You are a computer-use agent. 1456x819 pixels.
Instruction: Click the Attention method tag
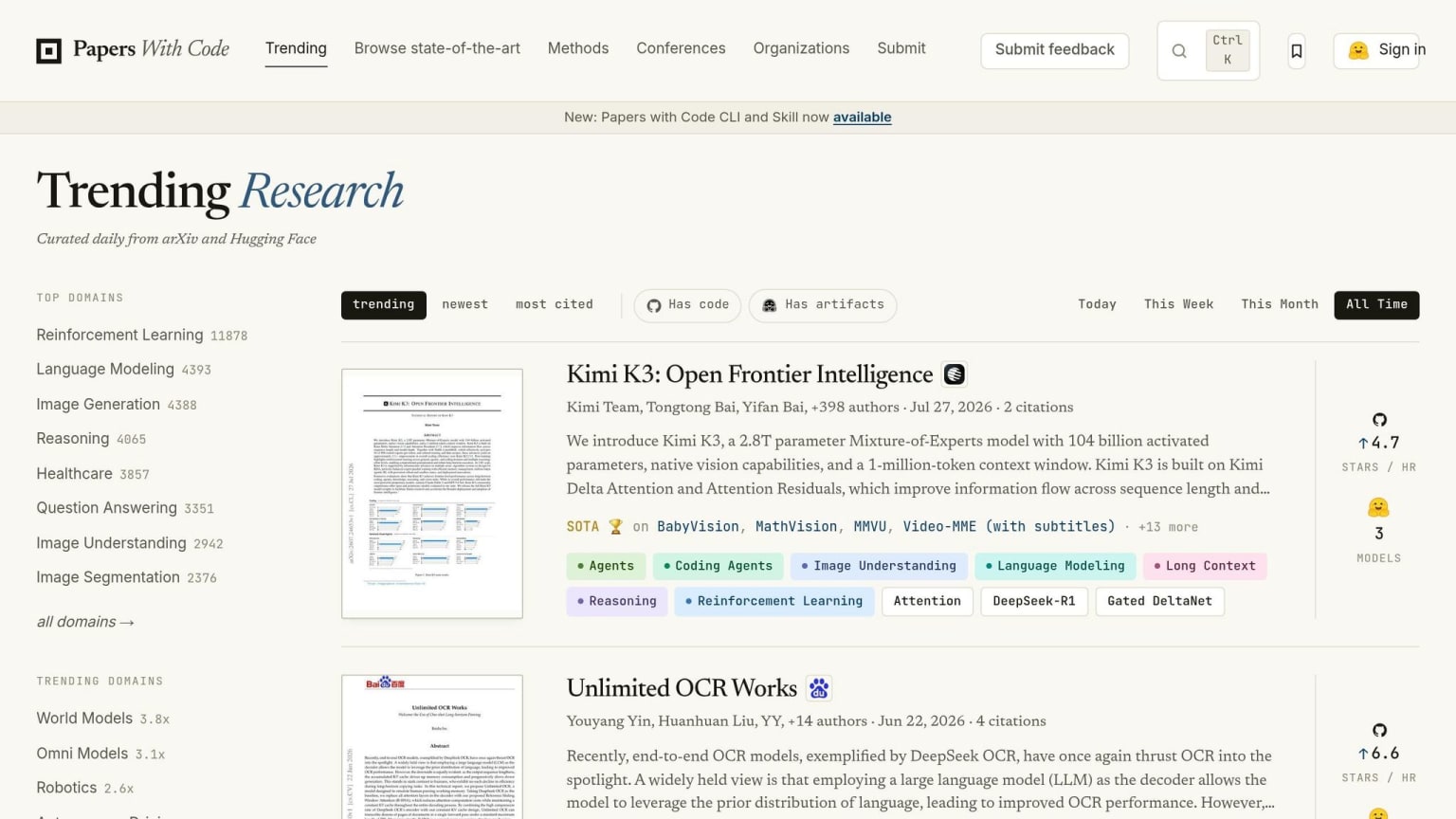tap(927, 601)
